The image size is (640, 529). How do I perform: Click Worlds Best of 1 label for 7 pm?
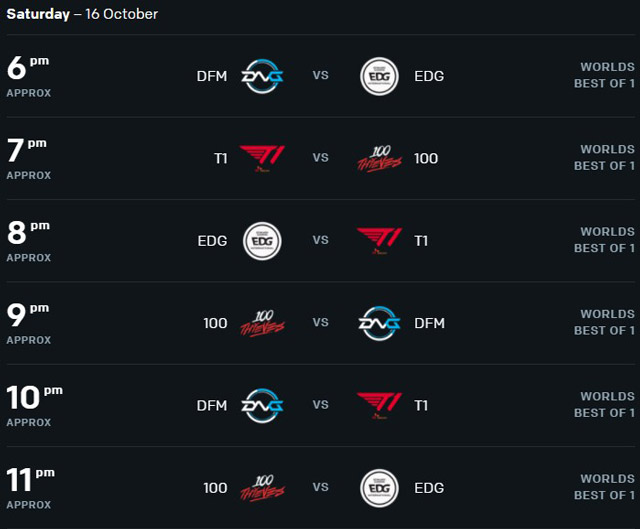click(604, 158)
